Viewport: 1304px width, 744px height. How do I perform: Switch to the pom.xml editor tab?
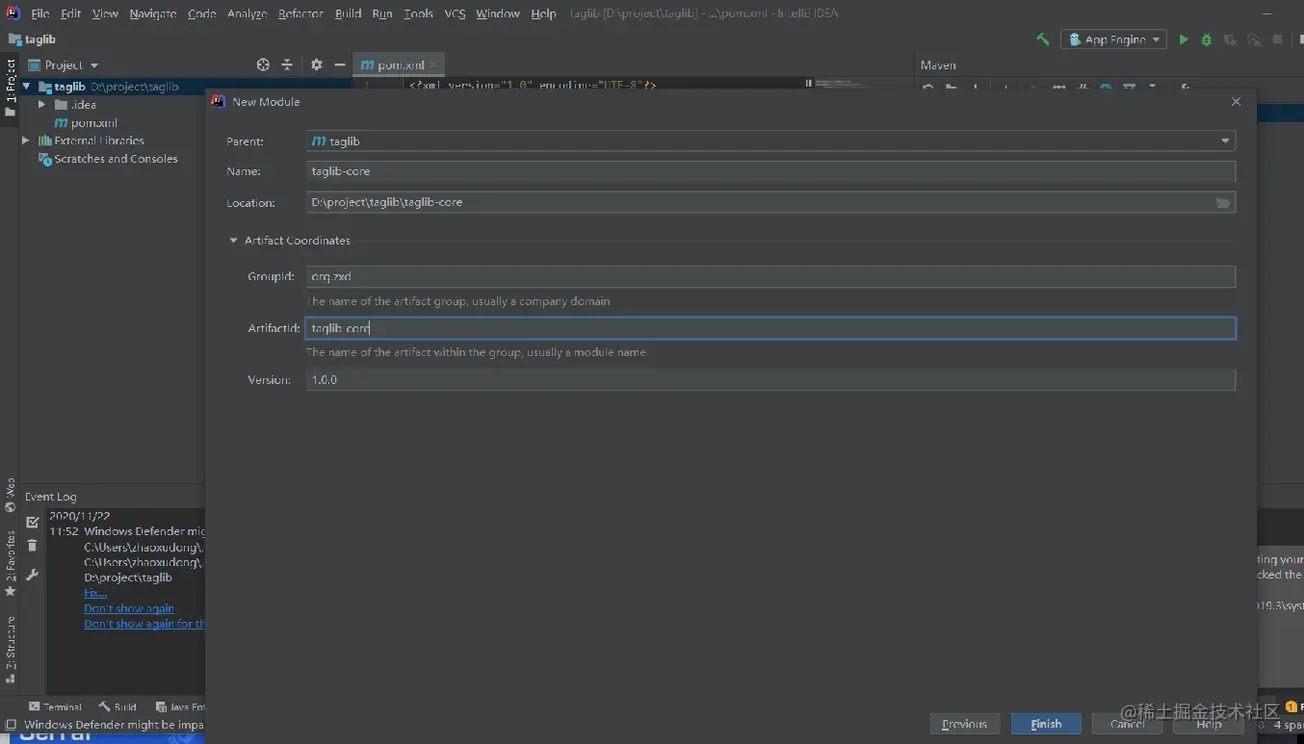point(400,65)
